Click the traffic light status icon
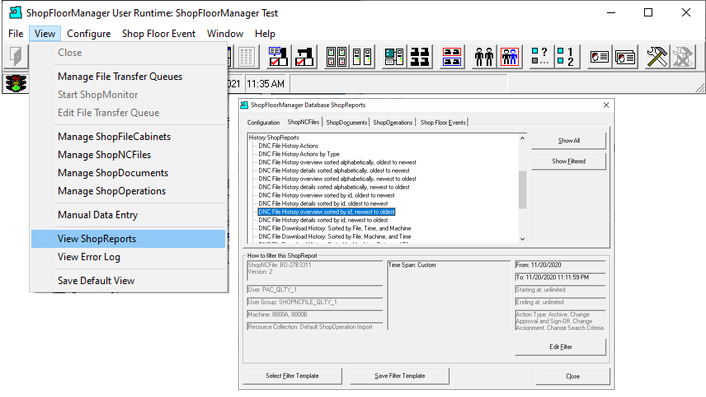 click(x=16, y=83)
